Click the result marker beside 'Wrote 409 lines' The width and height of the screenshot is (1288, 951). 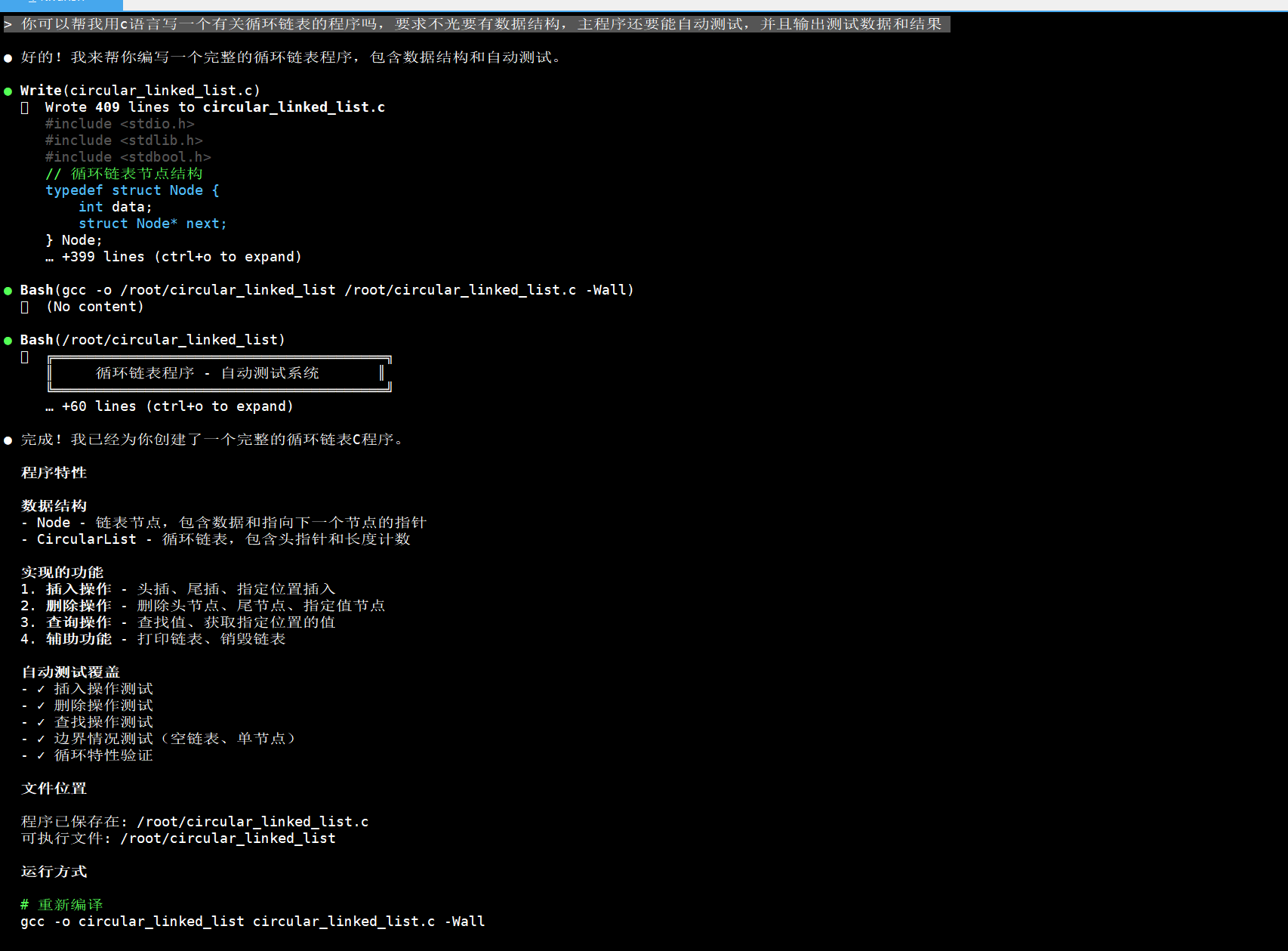coord(25,108)
